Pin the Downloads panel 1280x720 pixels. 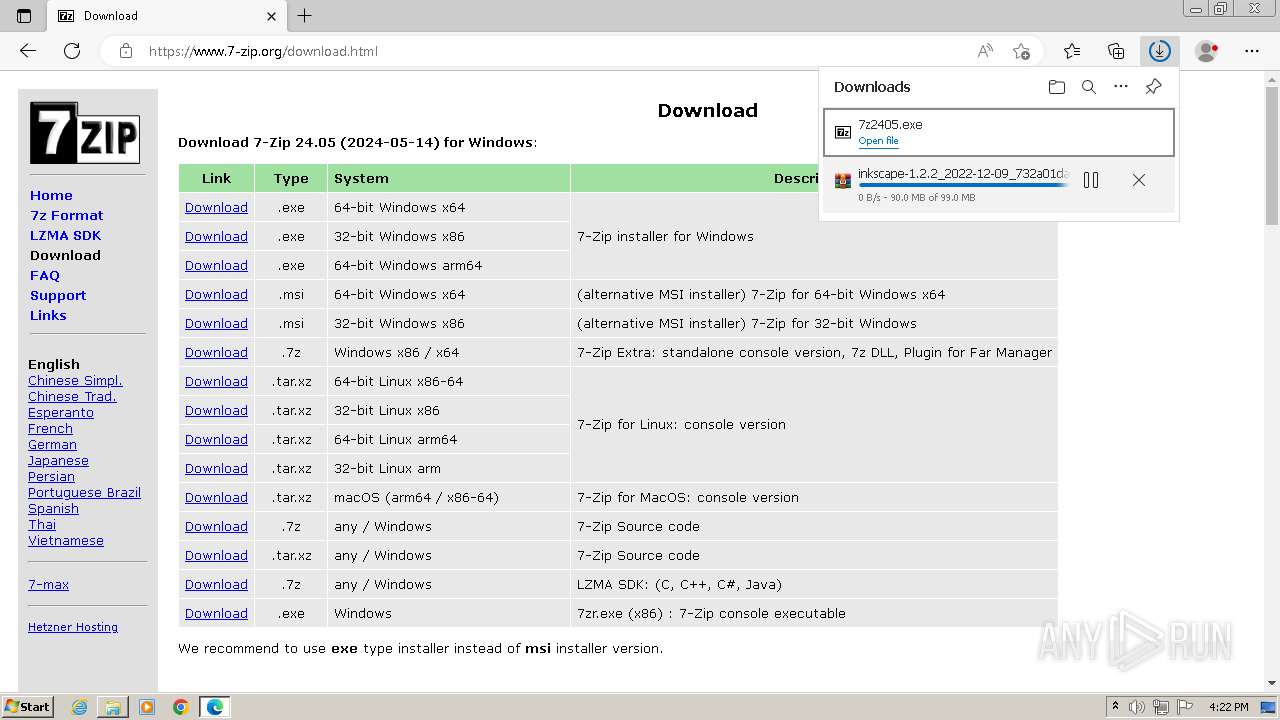[1153, 87]
